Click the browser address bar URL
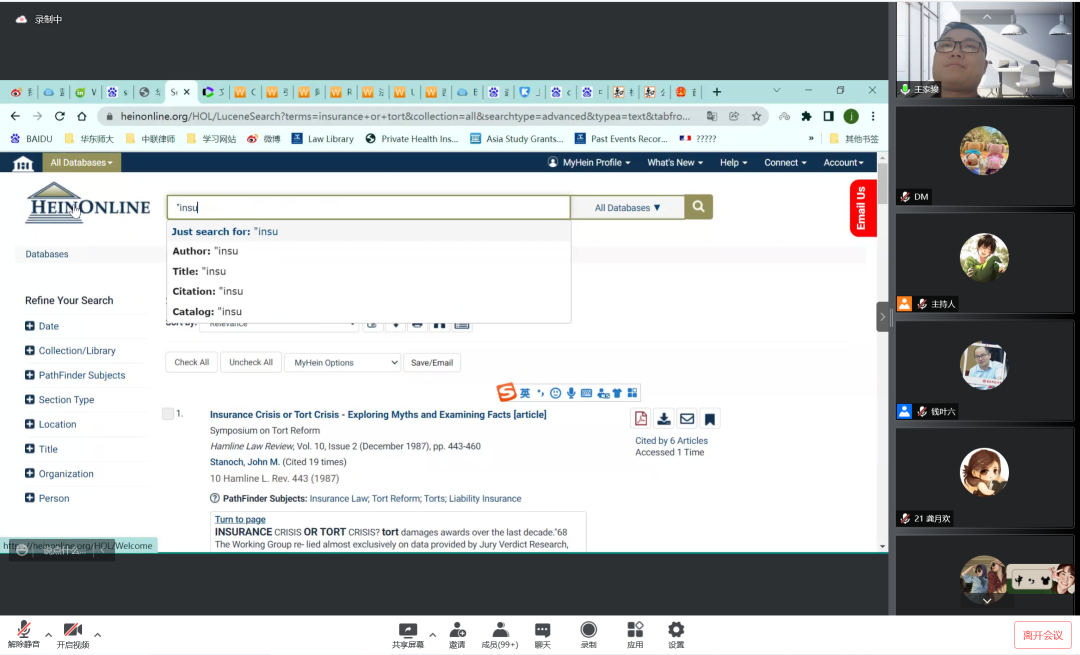The image size is (1080, 655). click(x=405, y=116)
